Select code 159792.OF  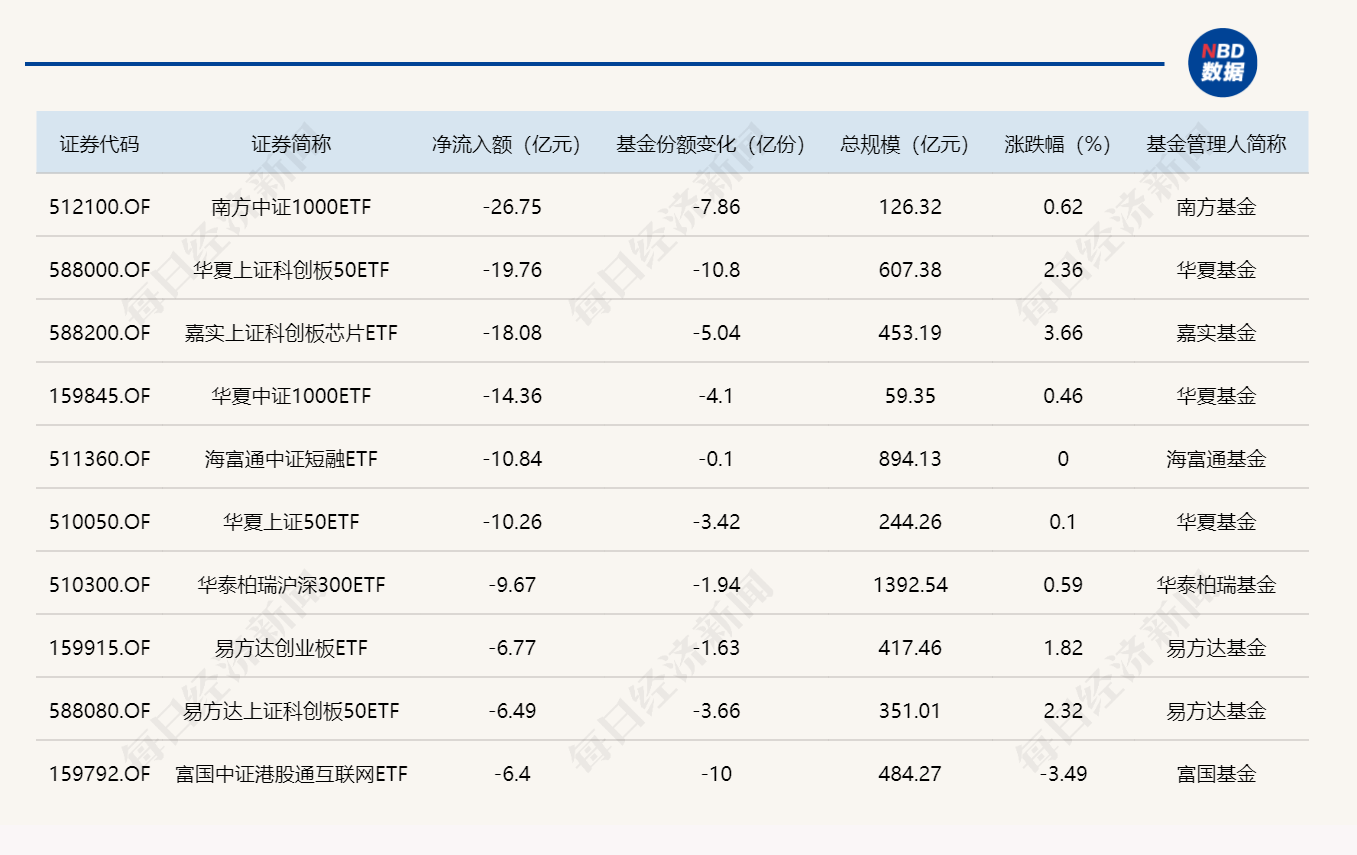click(99, 774)
